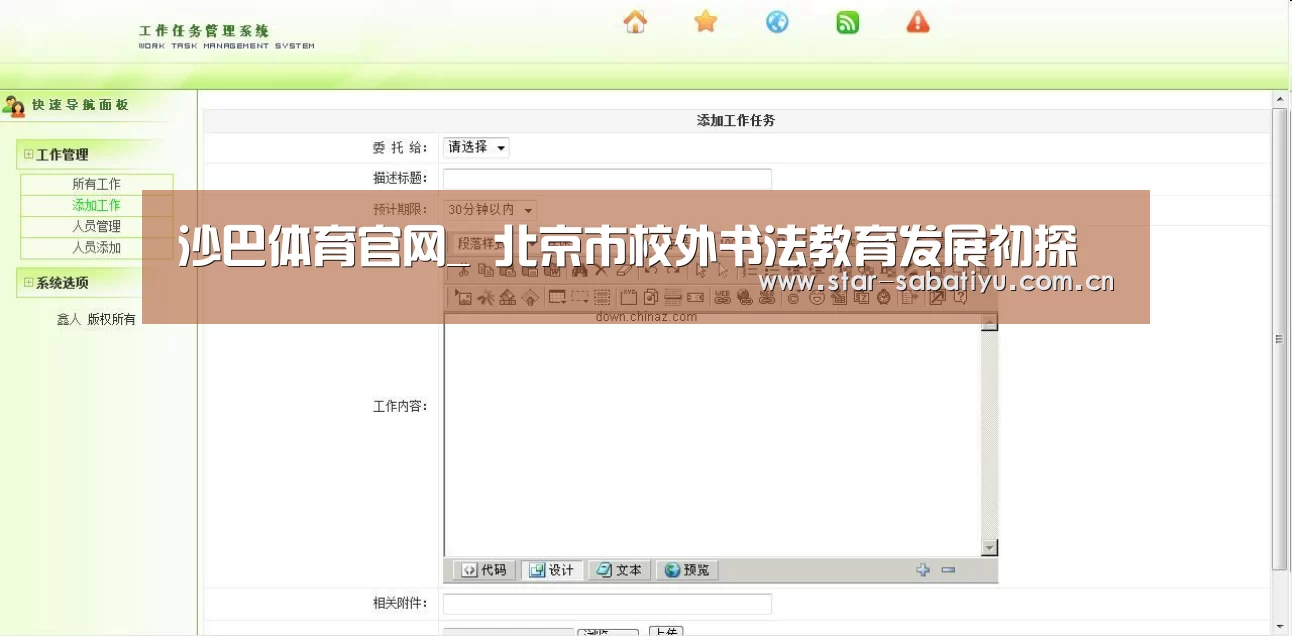The height and width of the screenshot is (636, 1292).
Task: Switch editor to 代码 mode
Action: tap(485, 570)
